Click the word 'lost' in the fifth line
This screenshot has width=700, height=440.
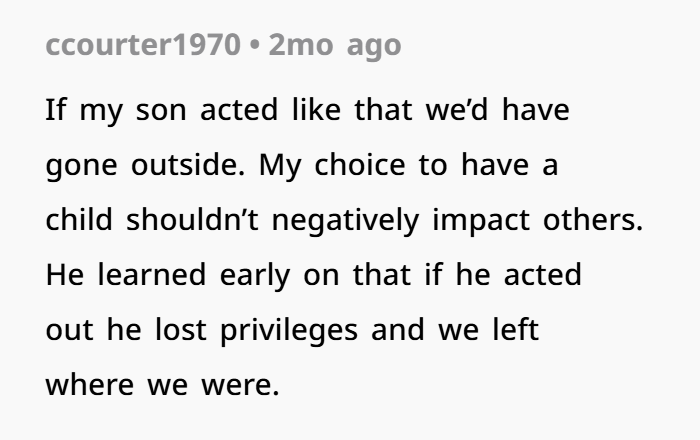pos(181,329)
